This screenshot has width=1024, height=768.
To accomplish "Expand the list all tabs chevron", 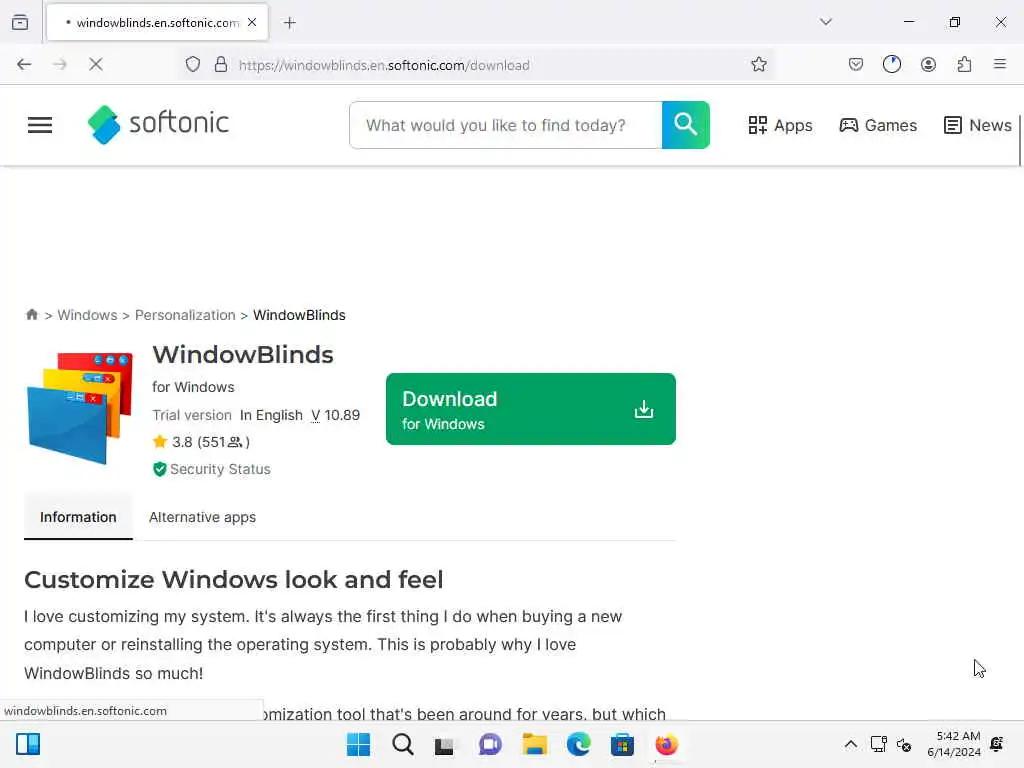I will [826, 22].
